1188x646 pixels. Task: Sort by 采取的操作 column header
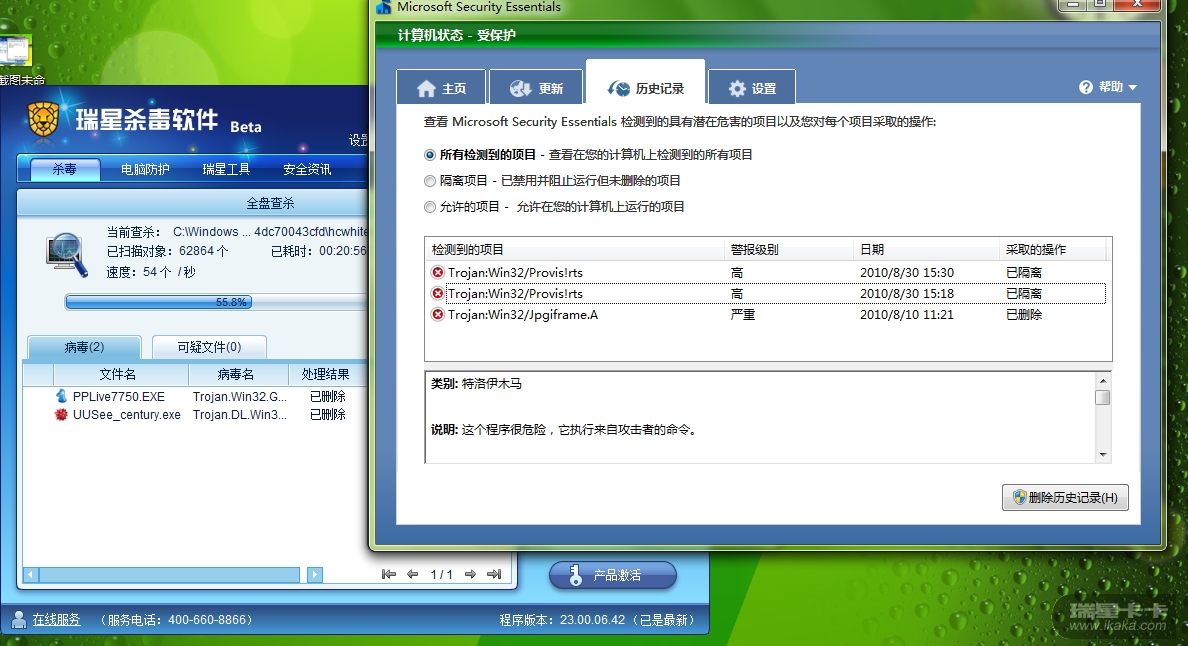click(x=1052, y=249)
